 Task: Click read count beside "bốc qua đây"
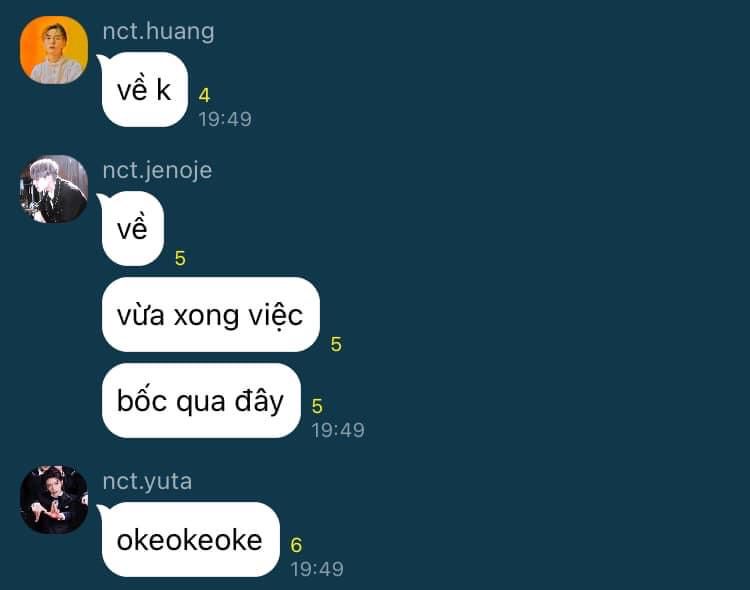coord(317,406)
